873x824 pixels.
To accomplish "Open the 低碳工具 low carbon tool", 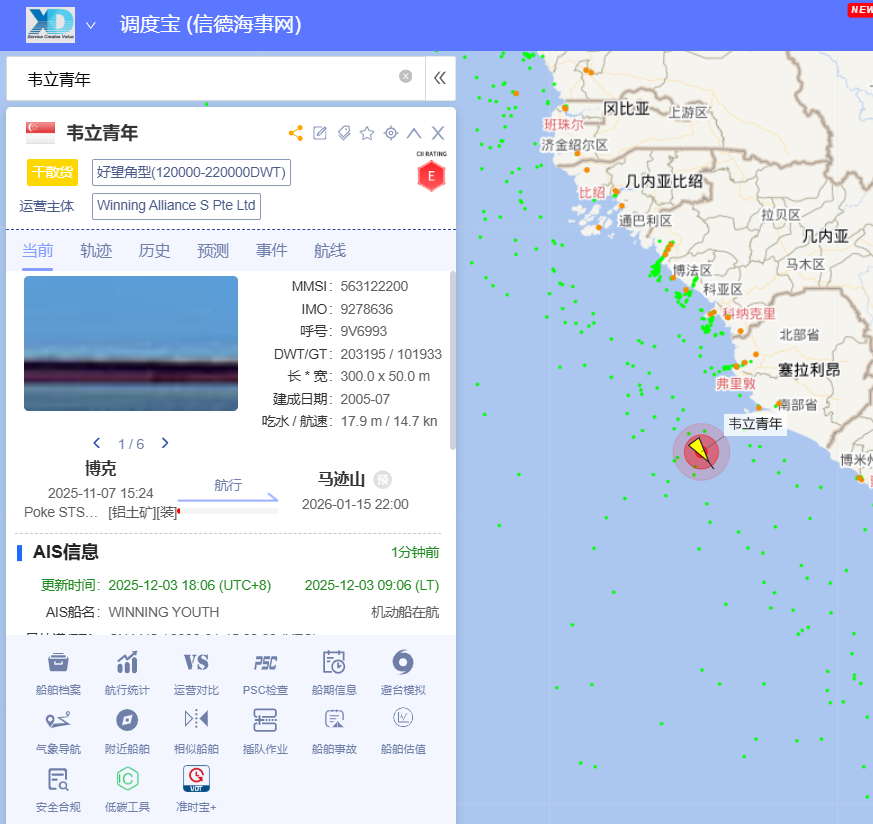I will pyautogui.click(x=127, y=788).
